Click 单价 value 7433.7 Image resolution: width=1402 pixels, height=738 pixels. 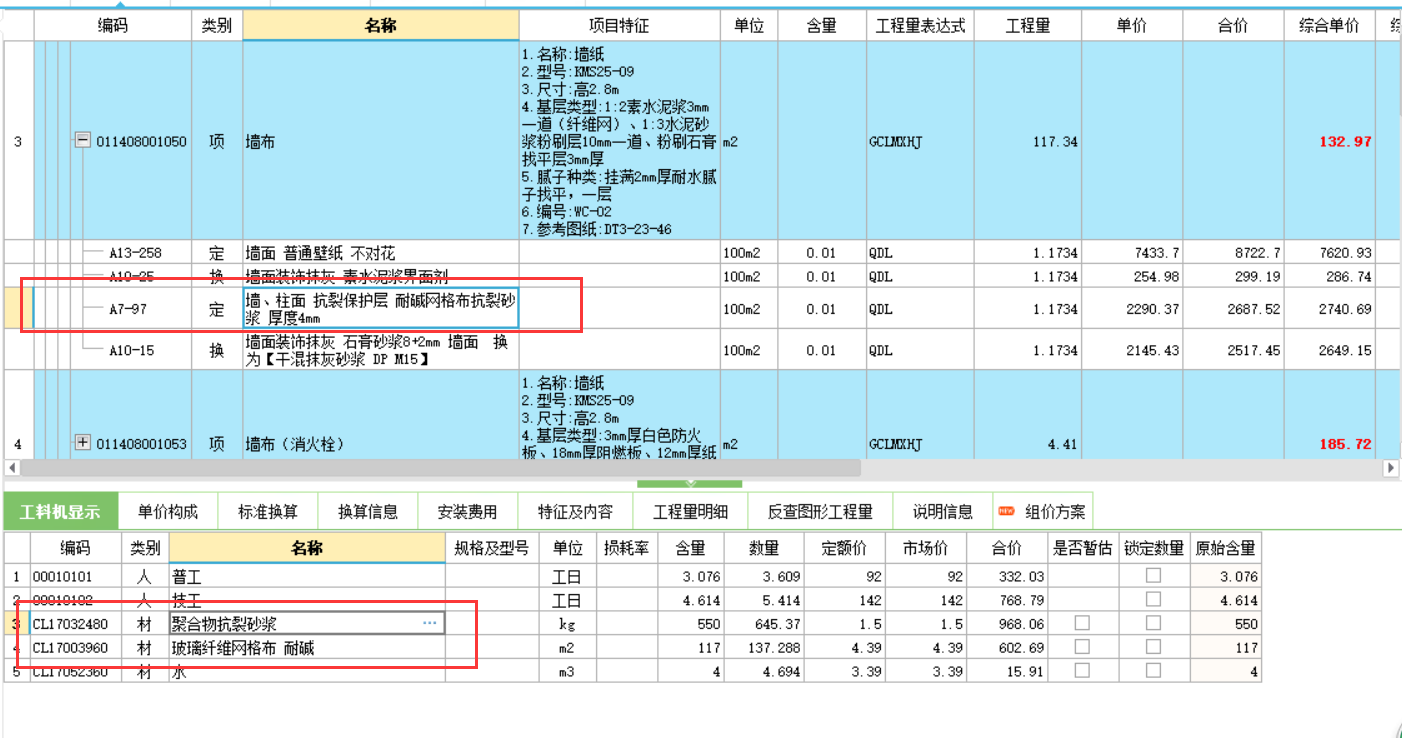[1155, 253]
